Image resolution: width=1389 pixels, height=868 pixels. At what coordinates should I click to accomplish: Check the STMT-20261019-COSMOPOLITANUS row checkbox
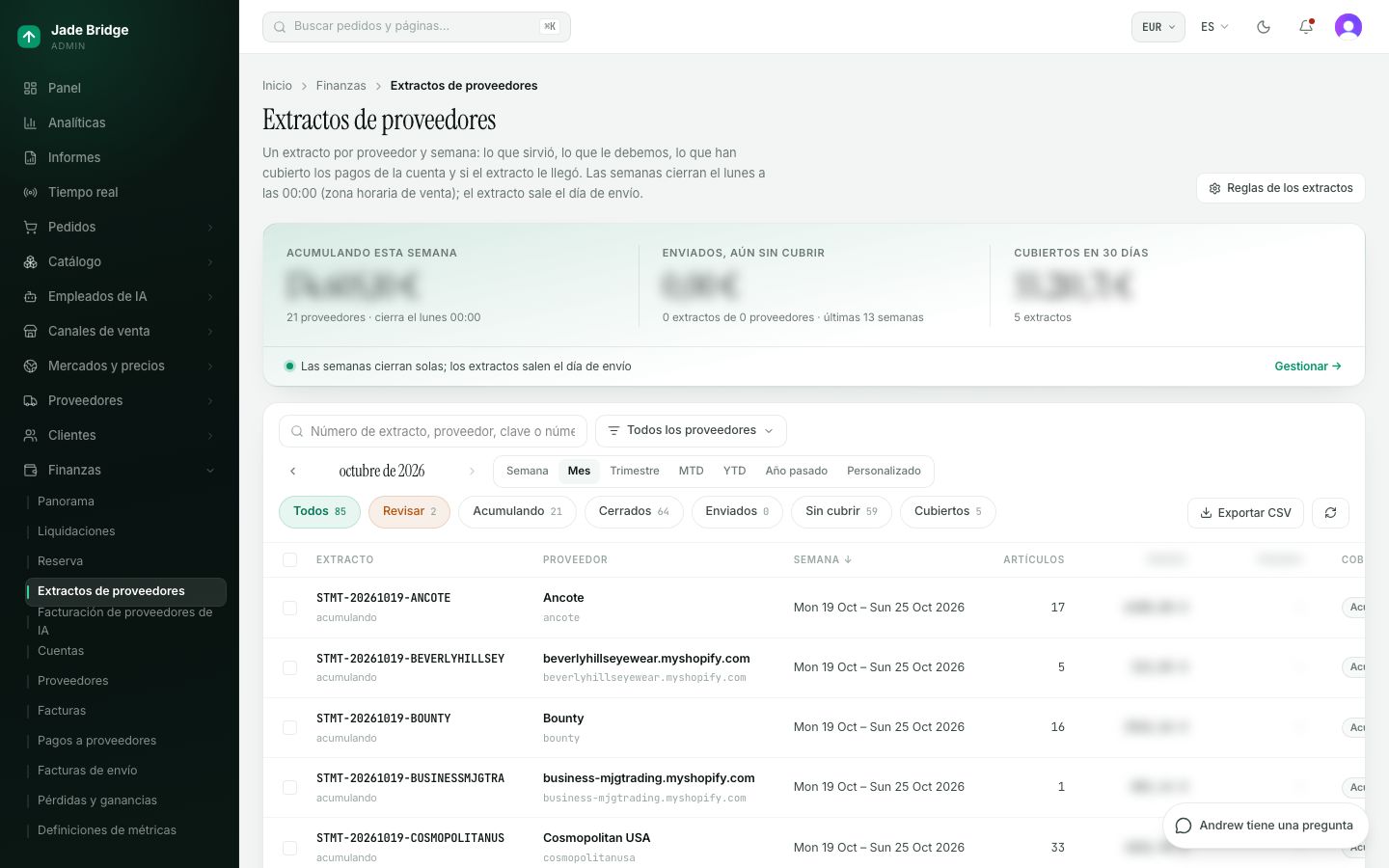tap(289, 848)
